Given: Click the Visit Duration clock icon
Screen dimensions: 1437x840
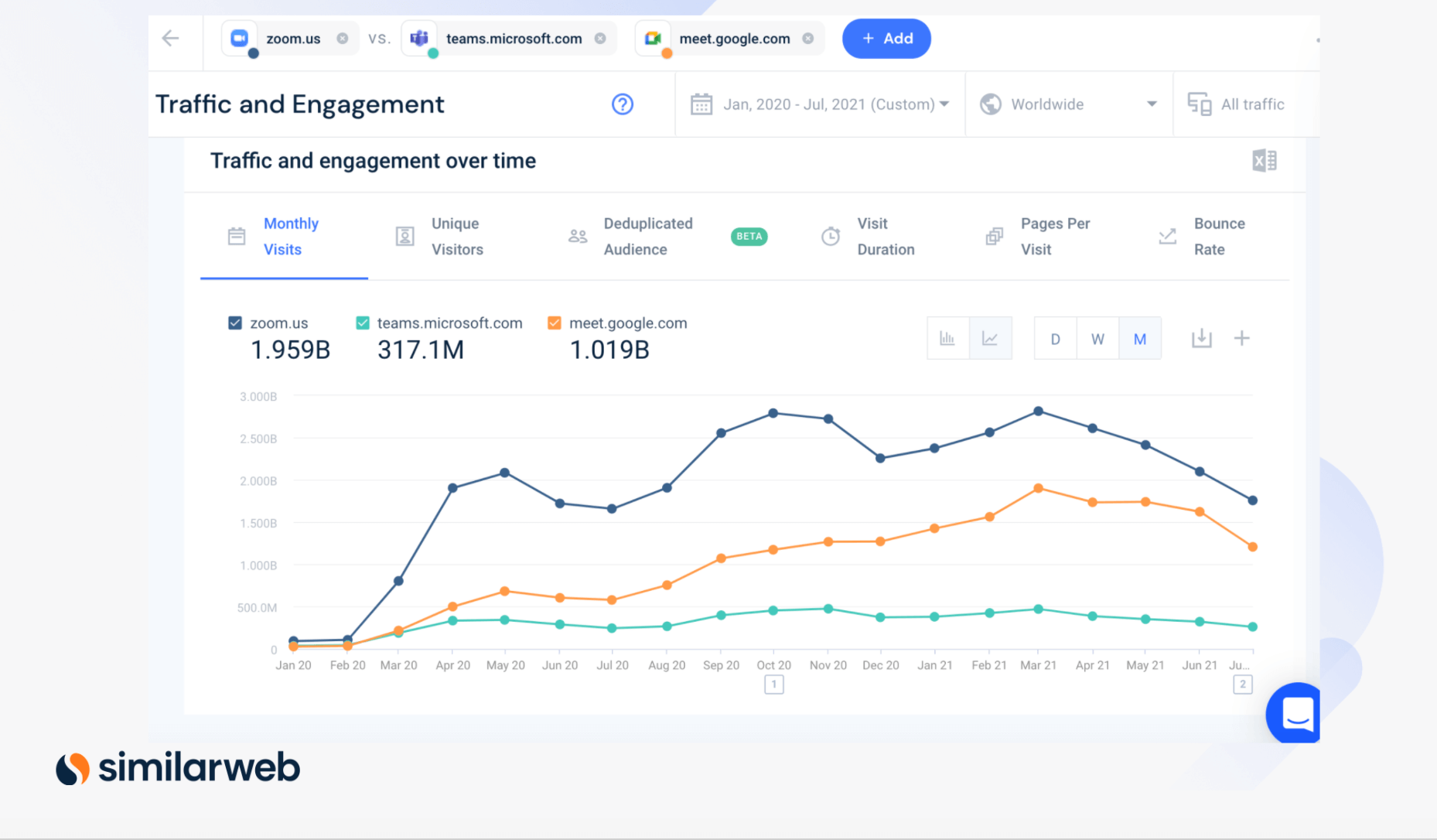Looking at the screenshot, I should (831, 236).
